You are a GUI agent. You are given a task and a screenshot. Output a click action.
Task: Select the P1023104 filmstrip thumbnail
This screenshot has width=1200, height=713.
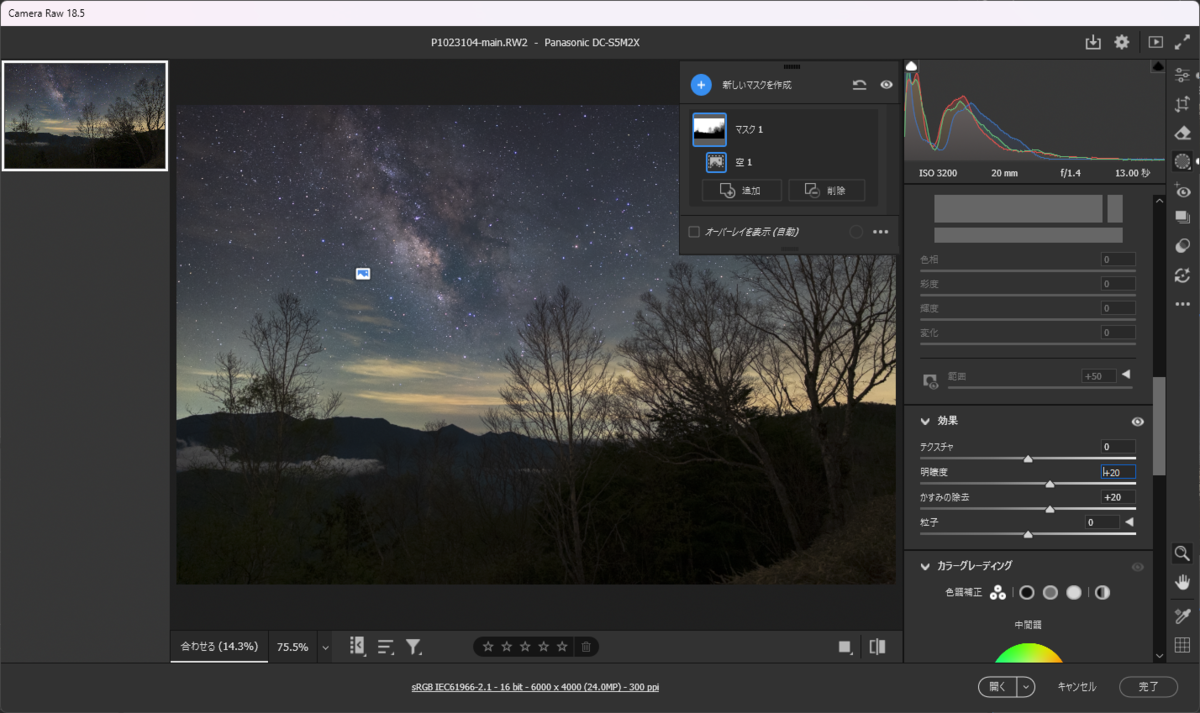click(85, 116)
